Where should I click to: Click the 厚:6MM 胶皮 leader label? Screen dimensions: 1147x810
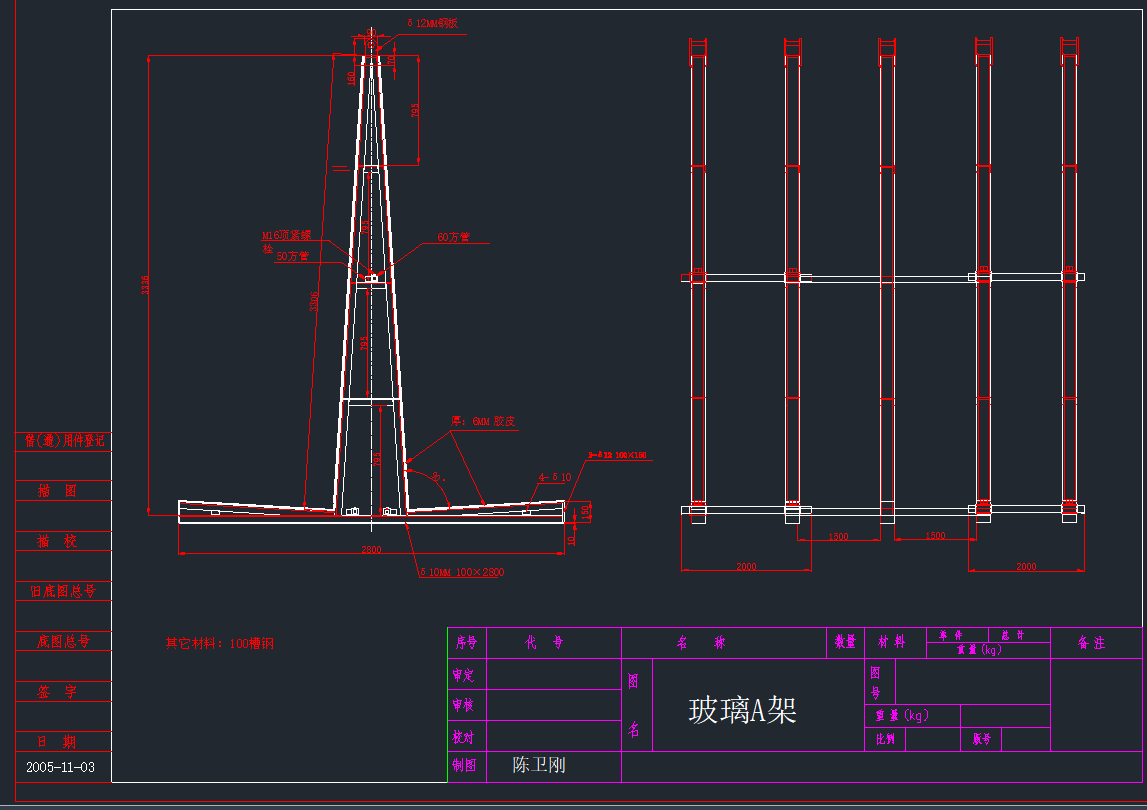[482, 421]
